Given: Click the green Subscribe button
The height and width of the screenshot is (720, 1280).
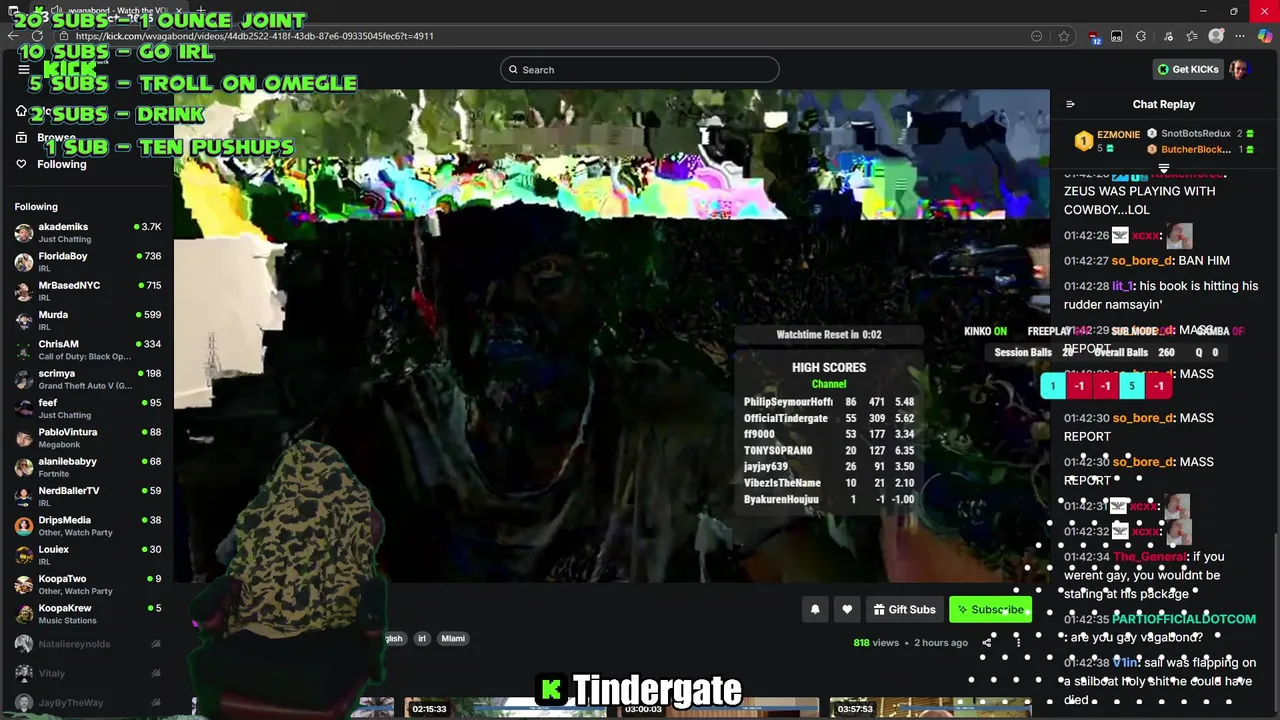Looking at the screenshot, I should (x=990, y=609).
